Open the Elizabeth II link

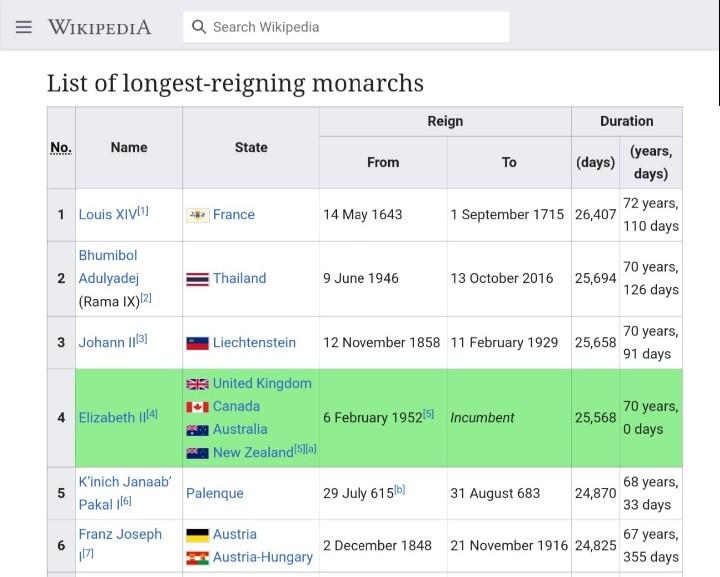tap(112, 418)
